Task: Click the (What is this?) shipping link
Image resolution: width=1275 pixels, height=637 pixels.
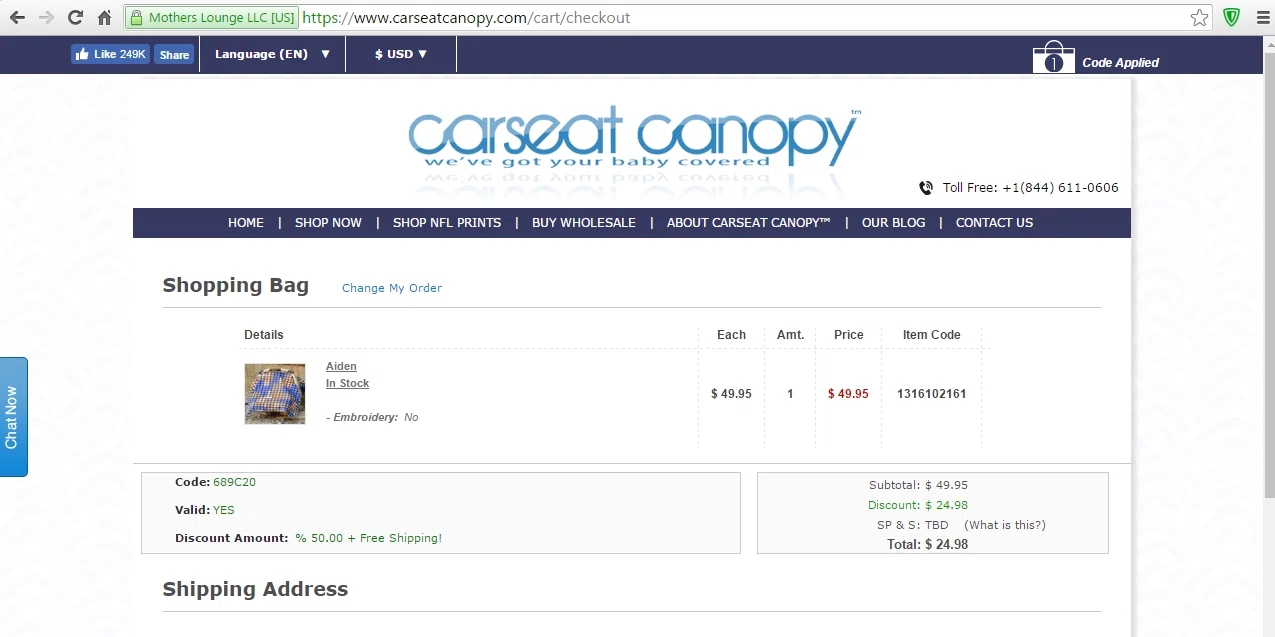Action: pyautogui.click(x=1005, y=525)
